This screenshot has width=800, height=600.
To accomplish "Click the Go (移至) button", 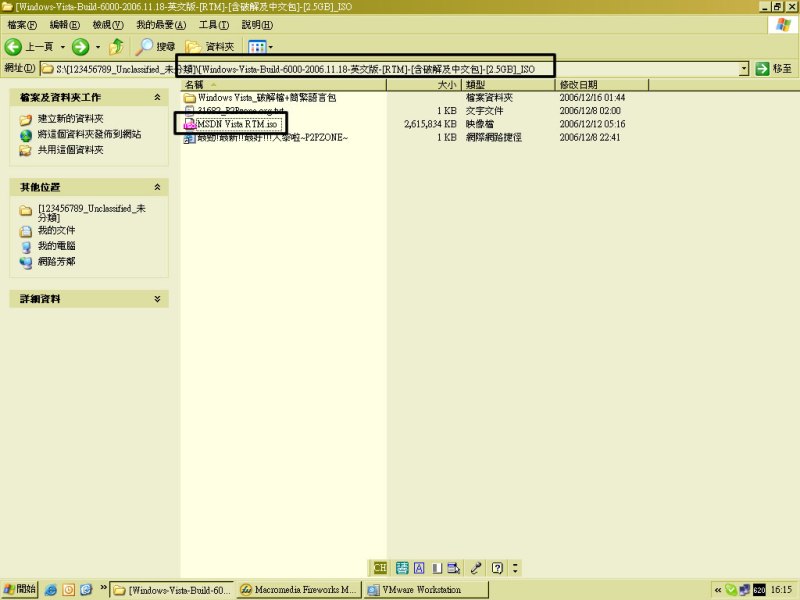I will tap(774, 68).
